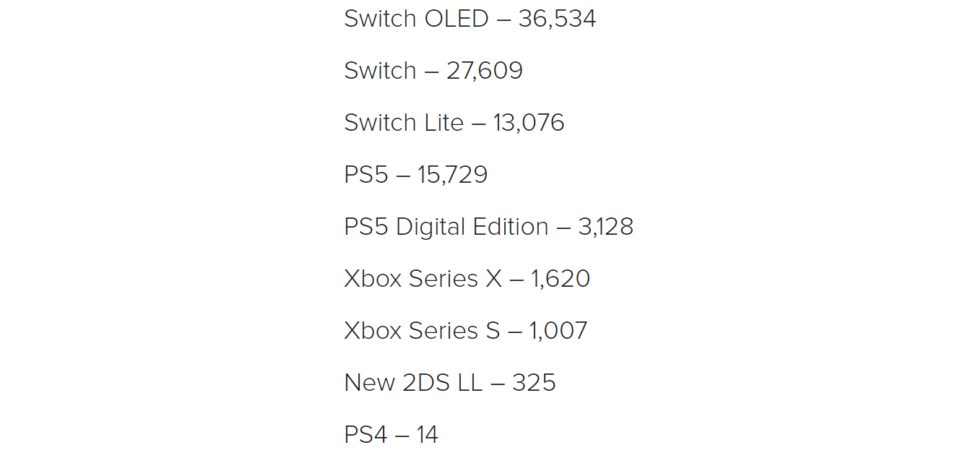960x458 pixels.
Task: Click the word 'Switch' in the 27,609 line
Action: click(x=380, y=70)
